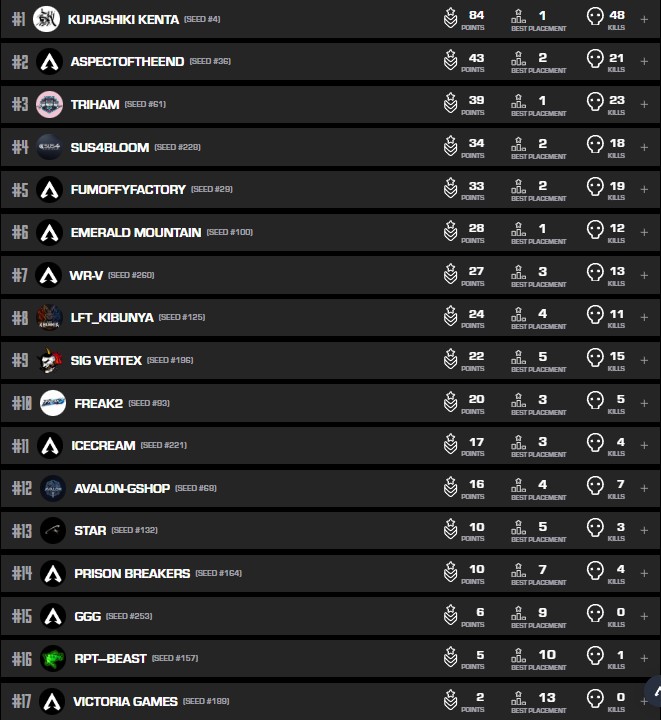The height and width of the screenshot is (720, 661).
Task: Expand the GGG row with plus
Action: [643, 616]
